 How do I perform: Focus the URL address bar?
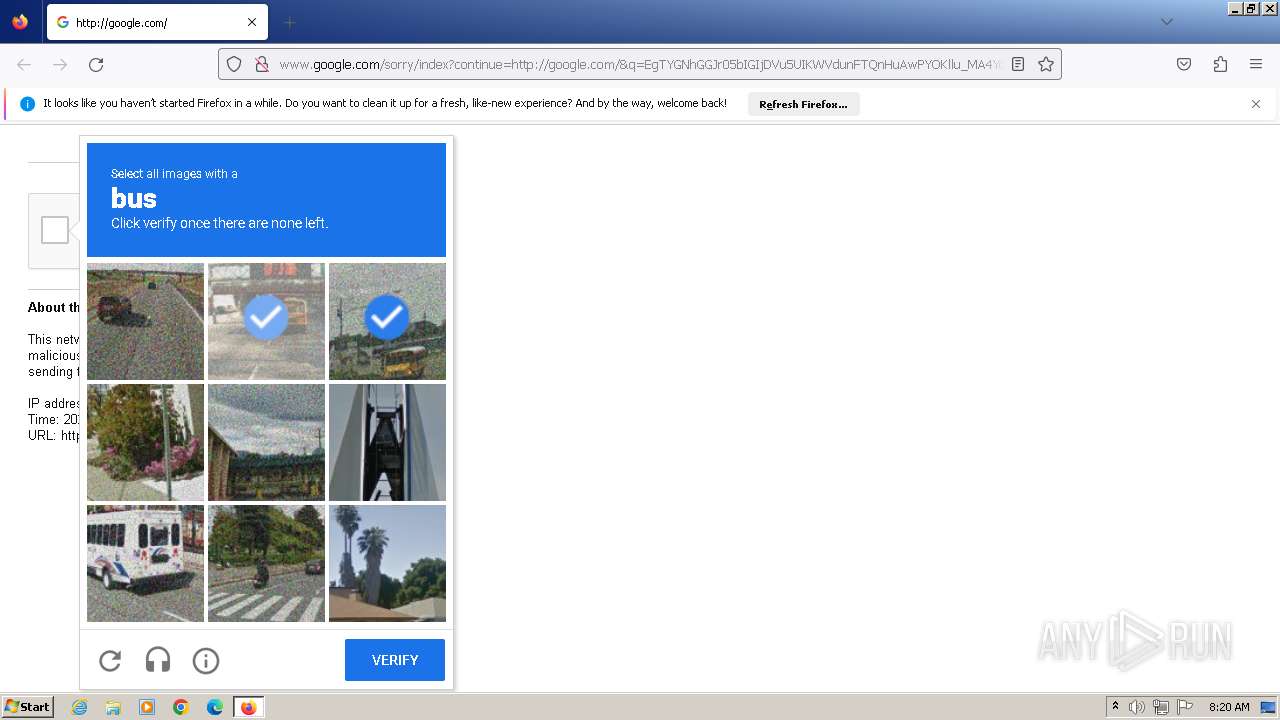[640, 64]
